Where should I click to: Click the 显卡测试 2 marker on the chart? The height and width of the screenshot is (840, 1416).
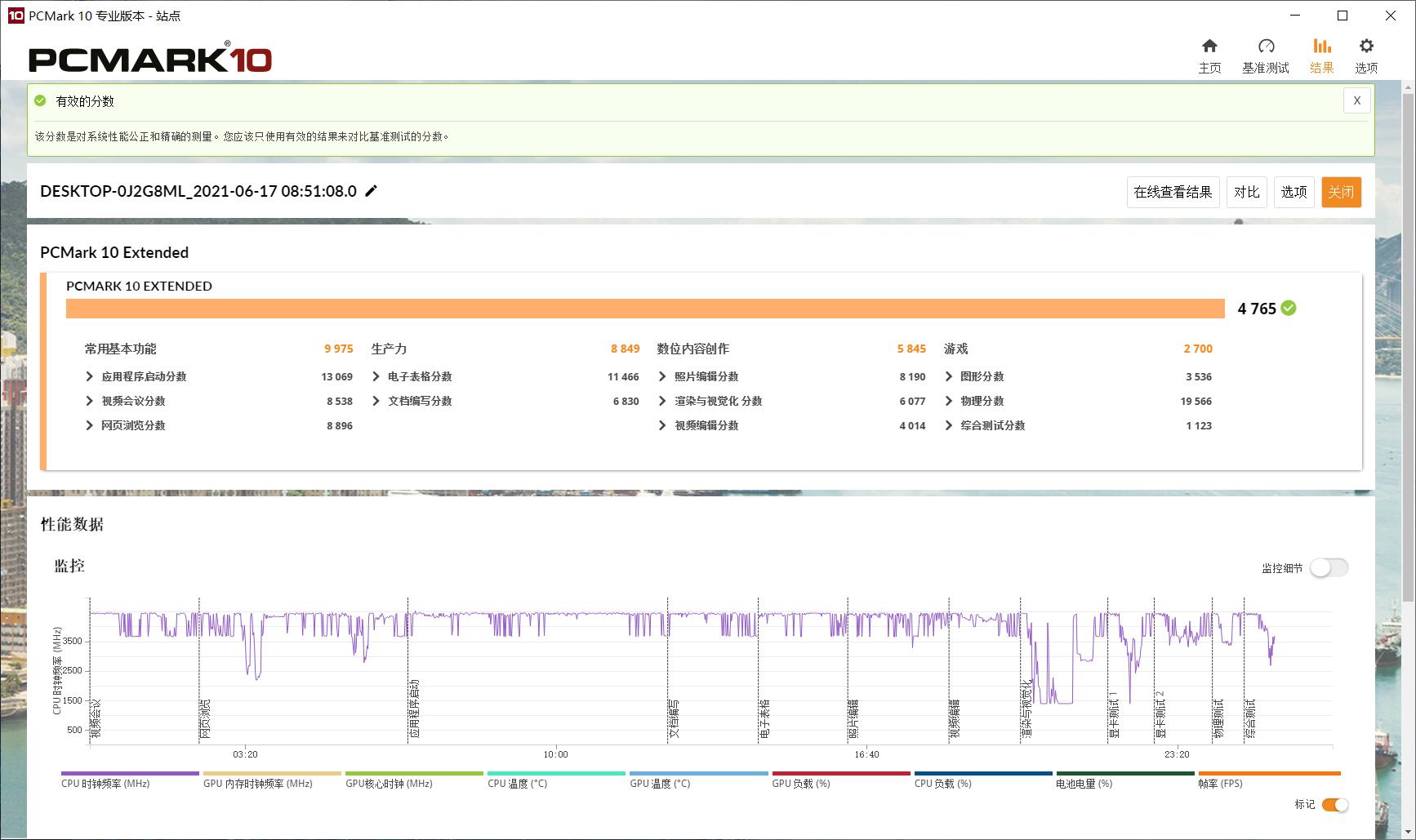pos(1160,715)
